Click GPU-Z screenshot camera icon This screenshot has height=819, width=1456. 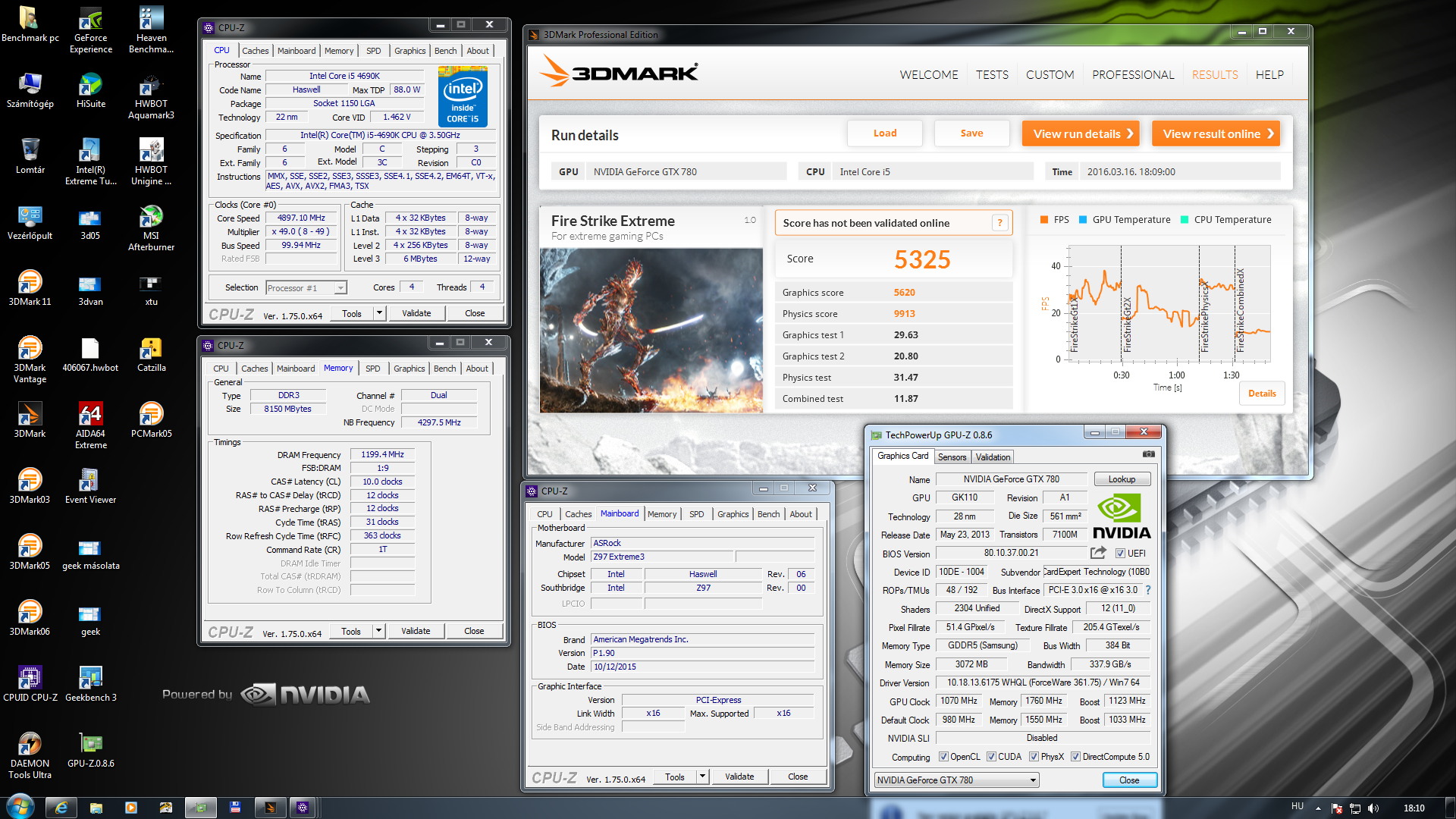coord(1149,454)
